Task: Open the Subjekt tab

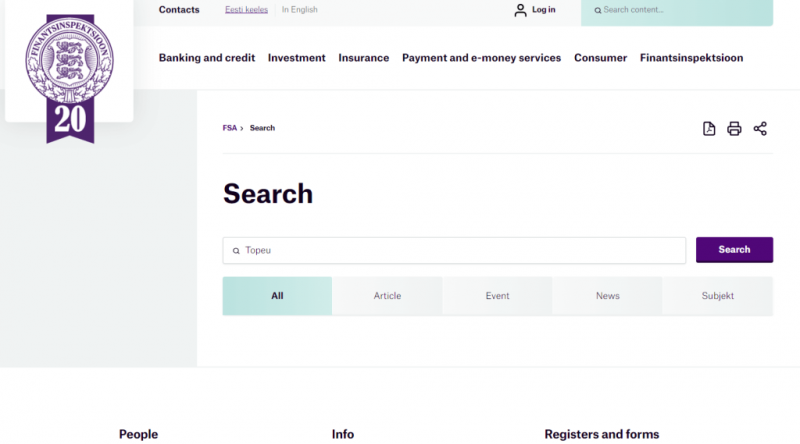Action: [x=718, y=296]
